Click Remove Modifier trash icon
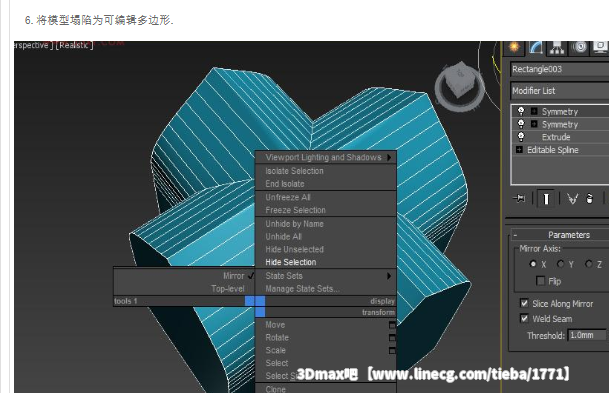 tap(590, 199)
